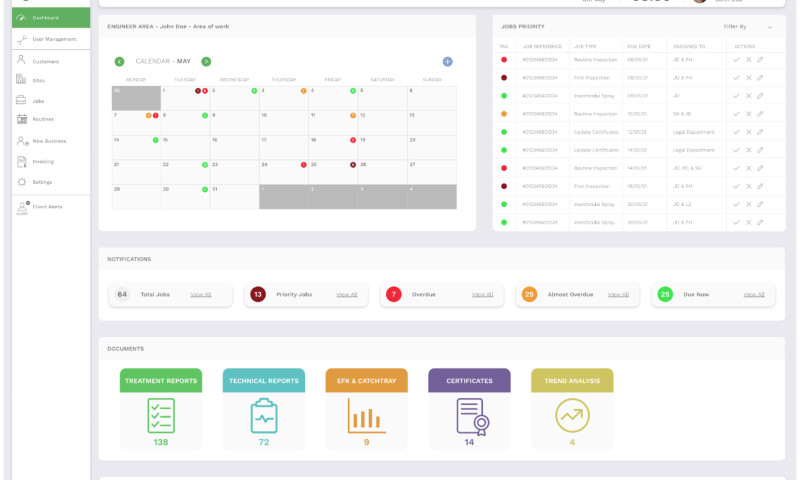The height and width of the screenshot is (480, 800).
Task: Edit Update Certificates 12/05/21 job
Action: 760,132
